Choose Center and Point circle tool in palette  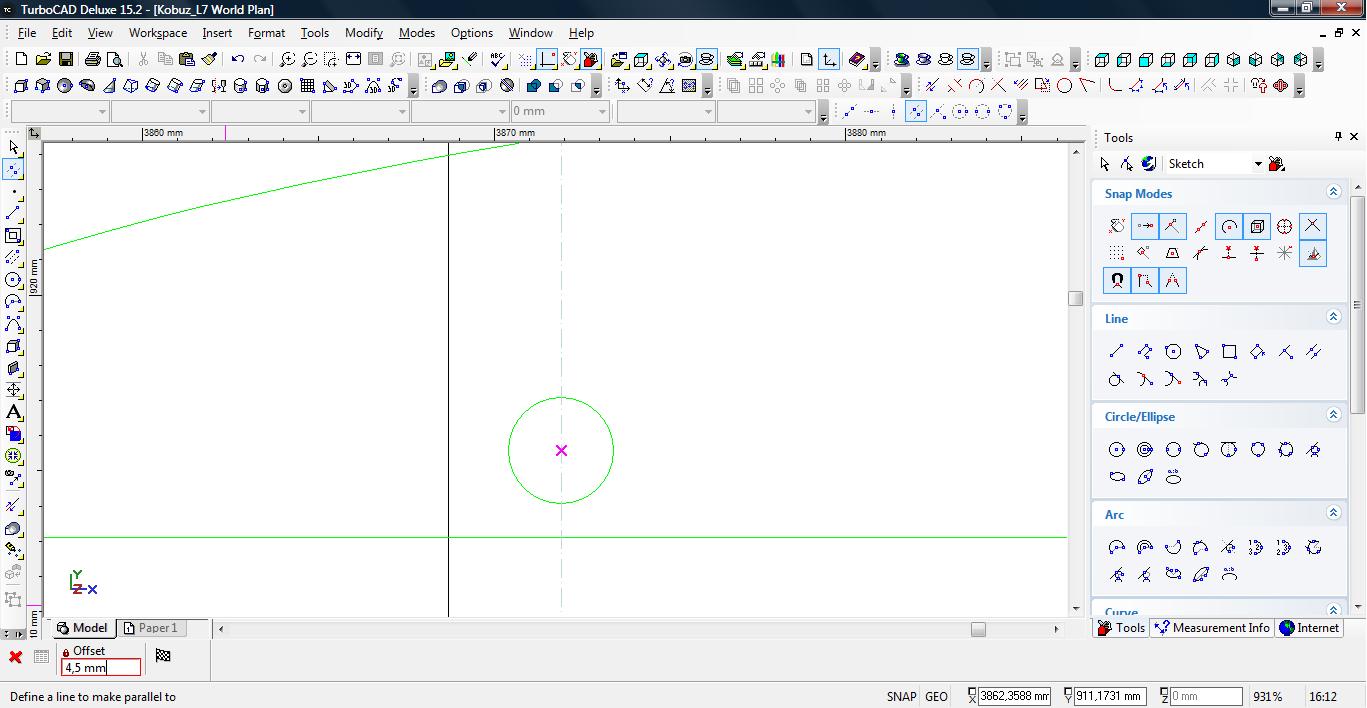coord(1117,449)
